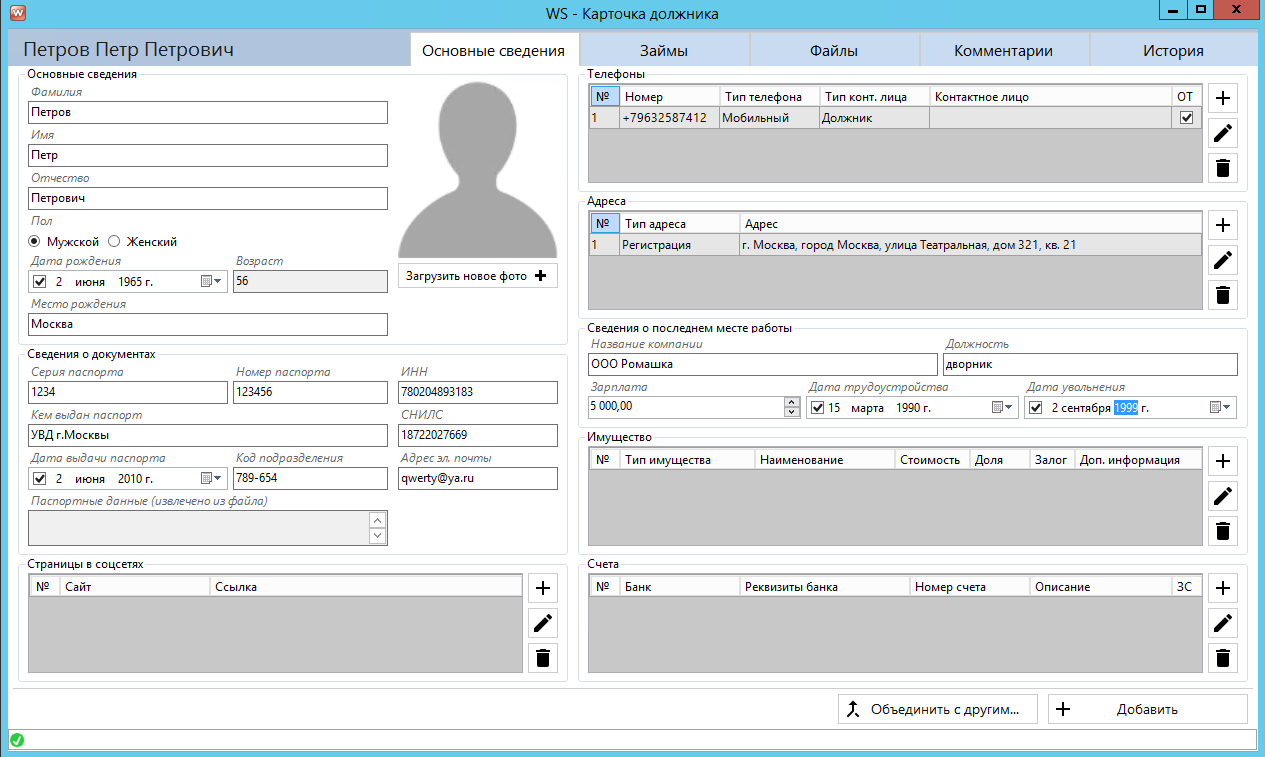Screen dimensions: 1265x757
Task: Click the Объединить с другим button
Action: tap(937, 710)
